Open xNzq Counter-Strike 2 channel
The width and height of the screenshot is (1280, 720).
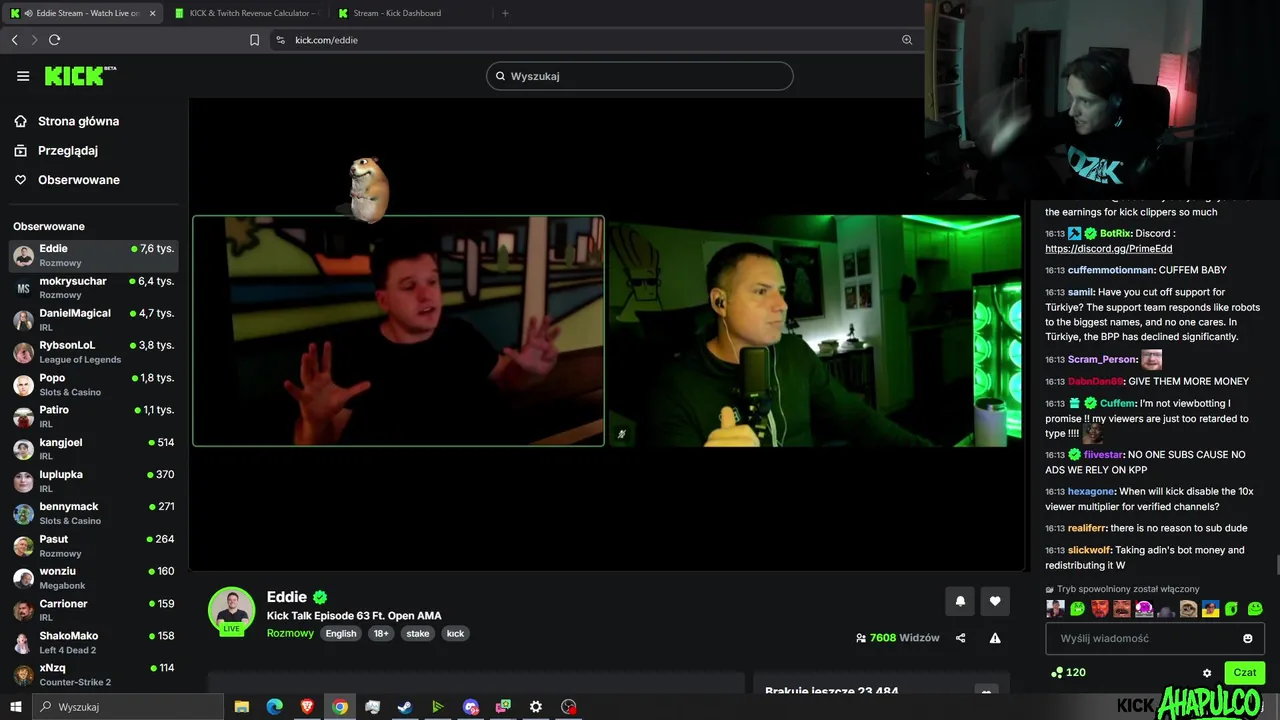94,674
